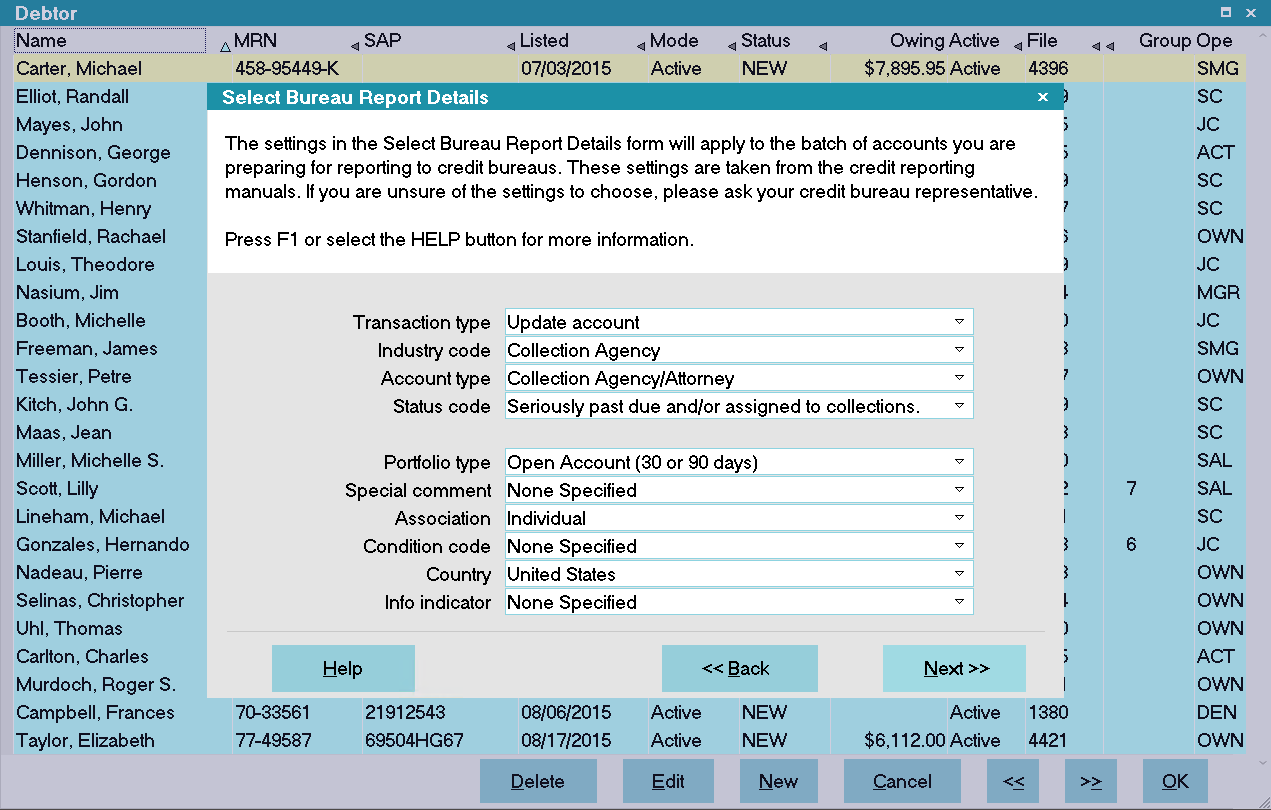Click SAP value 69504HG67
Screen dimensions: 1271x810
coord(414,741)
